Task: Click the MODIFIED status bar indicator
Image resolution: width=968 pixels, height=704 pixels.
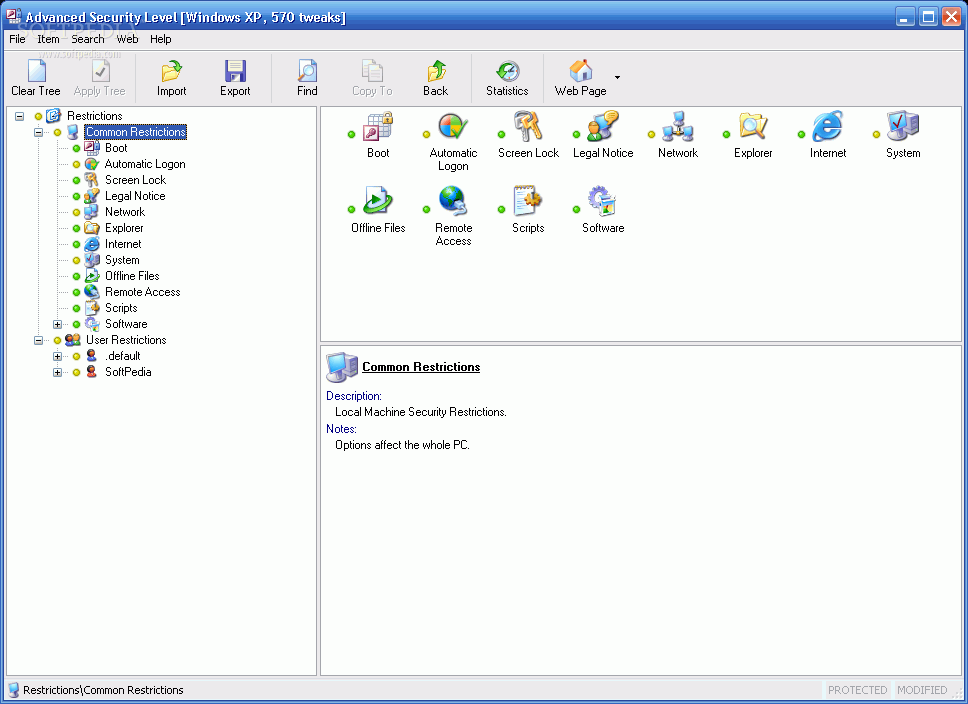Action: (922, 690)
